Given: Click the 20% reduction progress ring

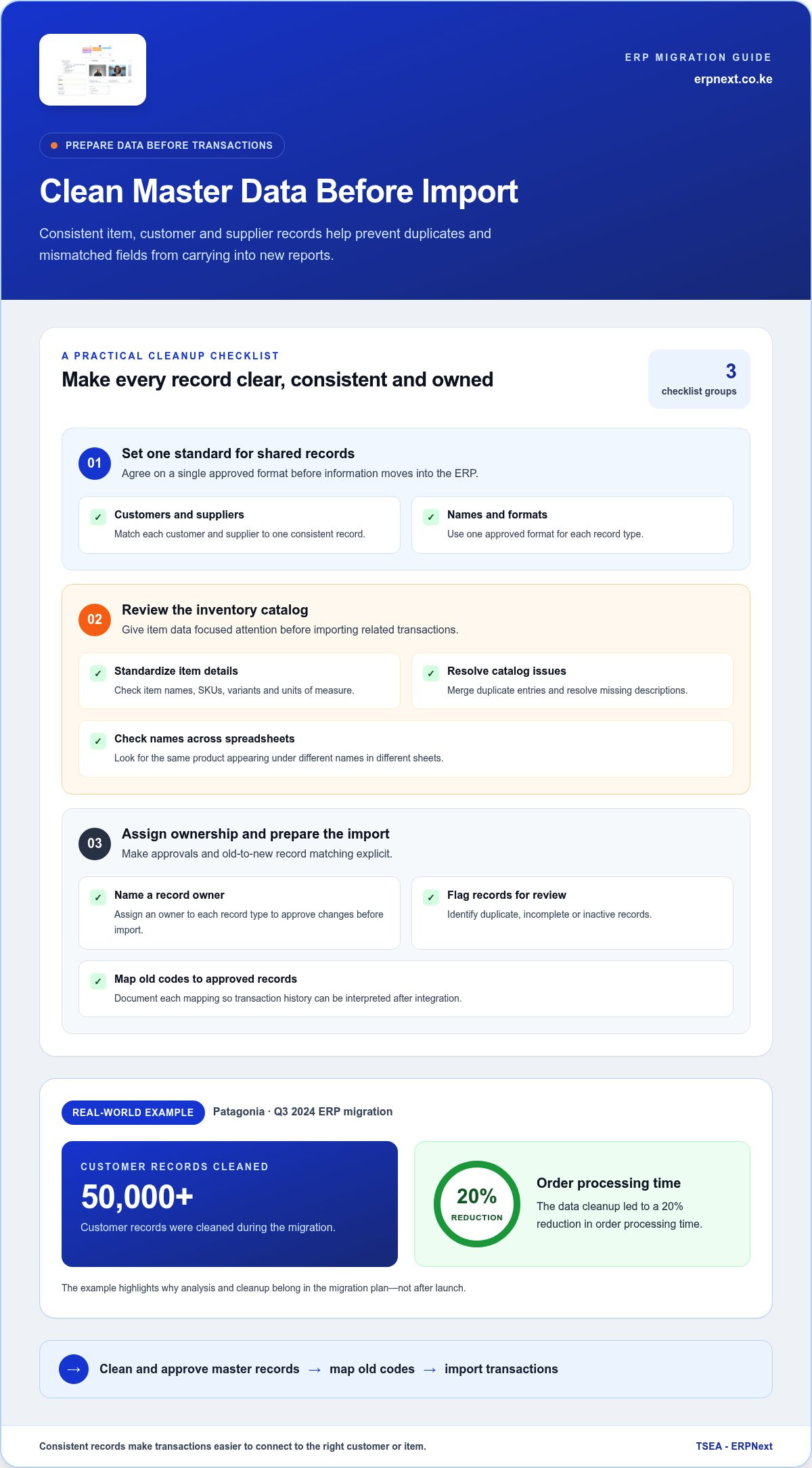Looking at the screenshot, I should pos(477,1204).
